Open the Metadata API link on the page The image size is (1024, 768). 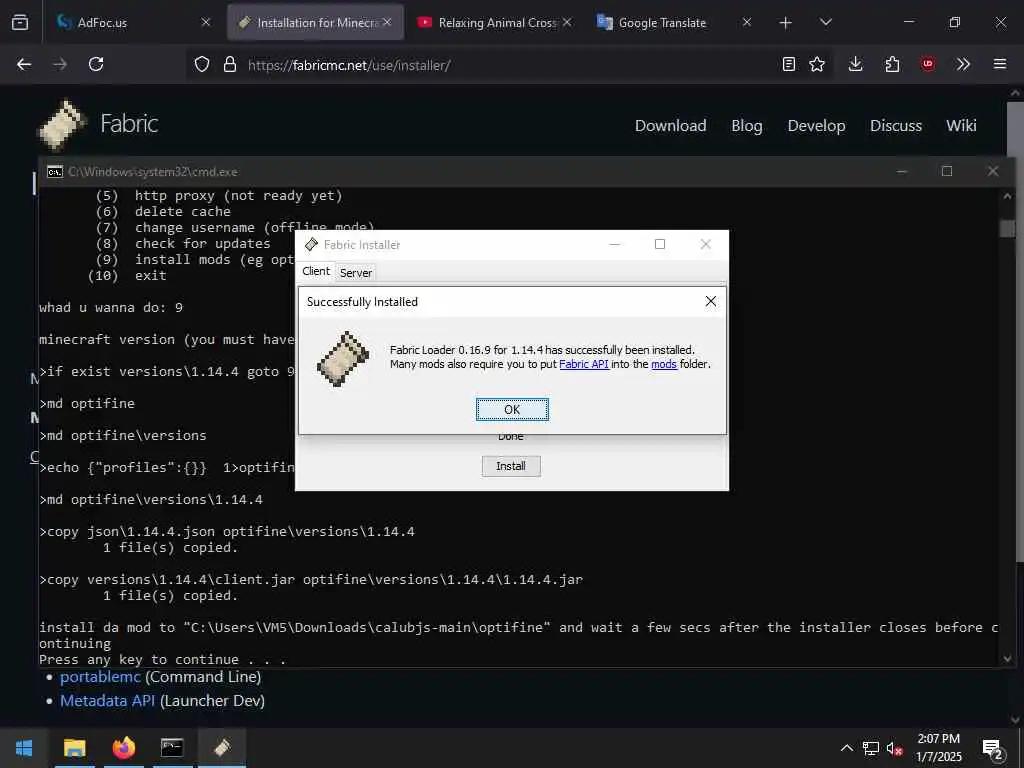[108, 701]
